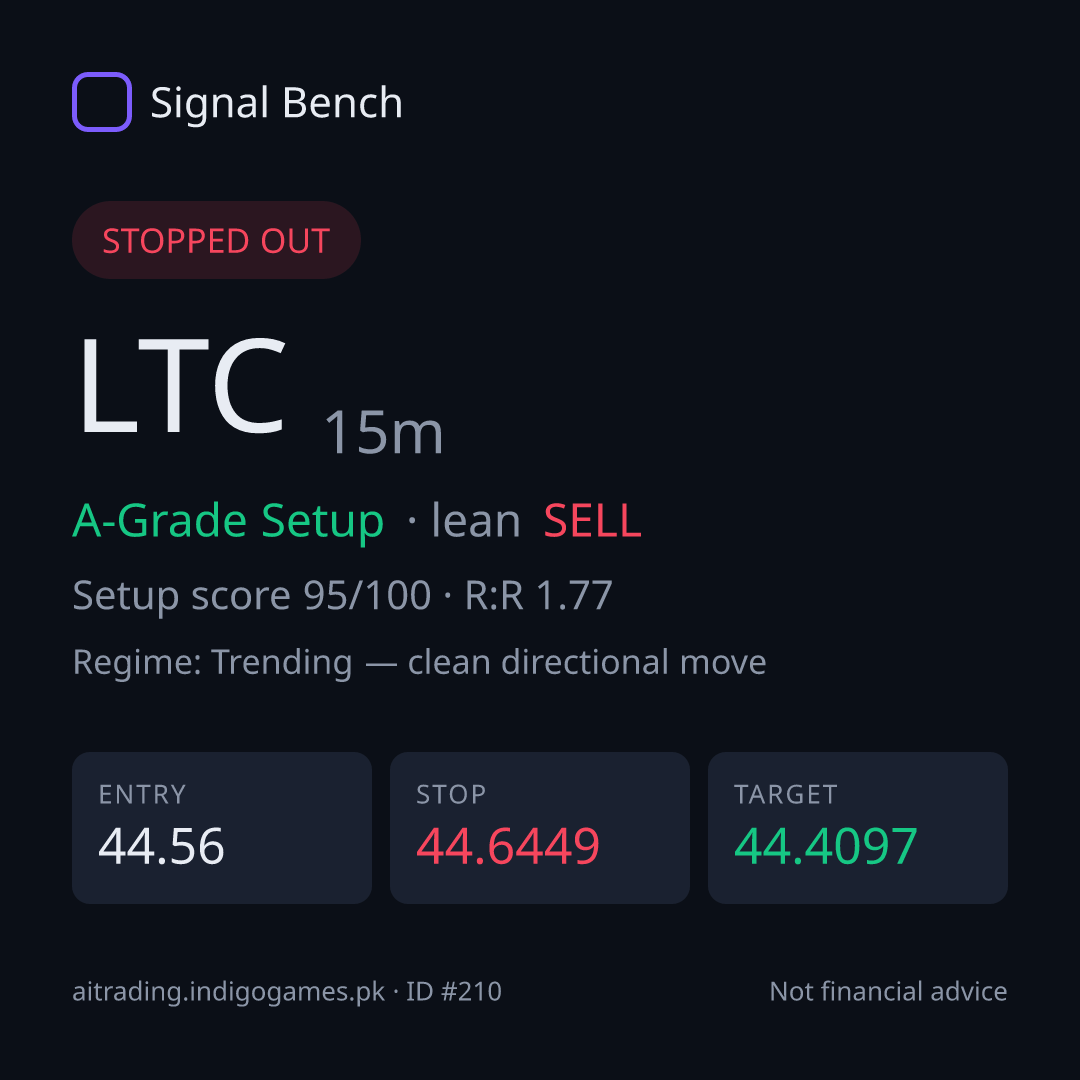Click the Regime: Trending description line

tap(419, 663)
